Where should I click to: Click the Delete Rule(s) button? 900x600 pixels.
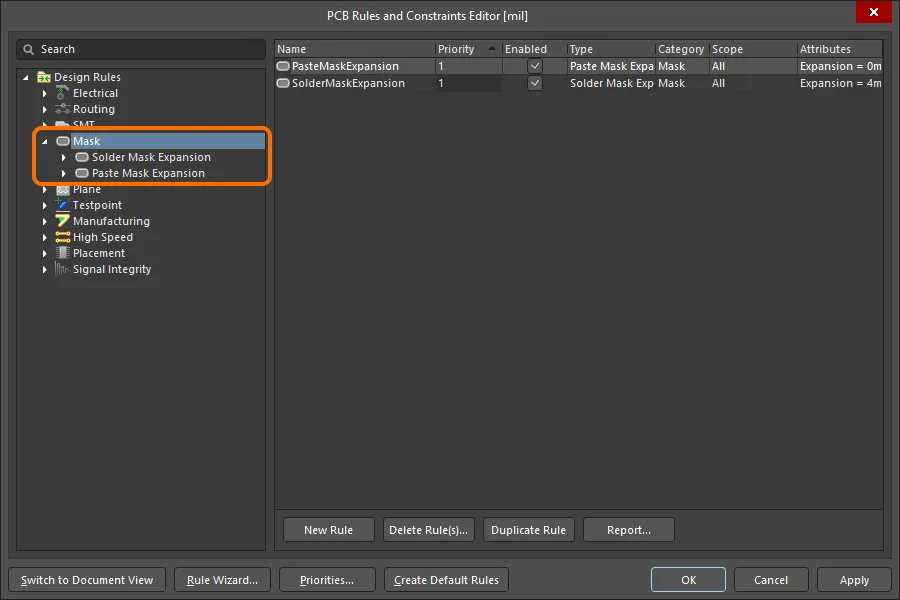429,530
